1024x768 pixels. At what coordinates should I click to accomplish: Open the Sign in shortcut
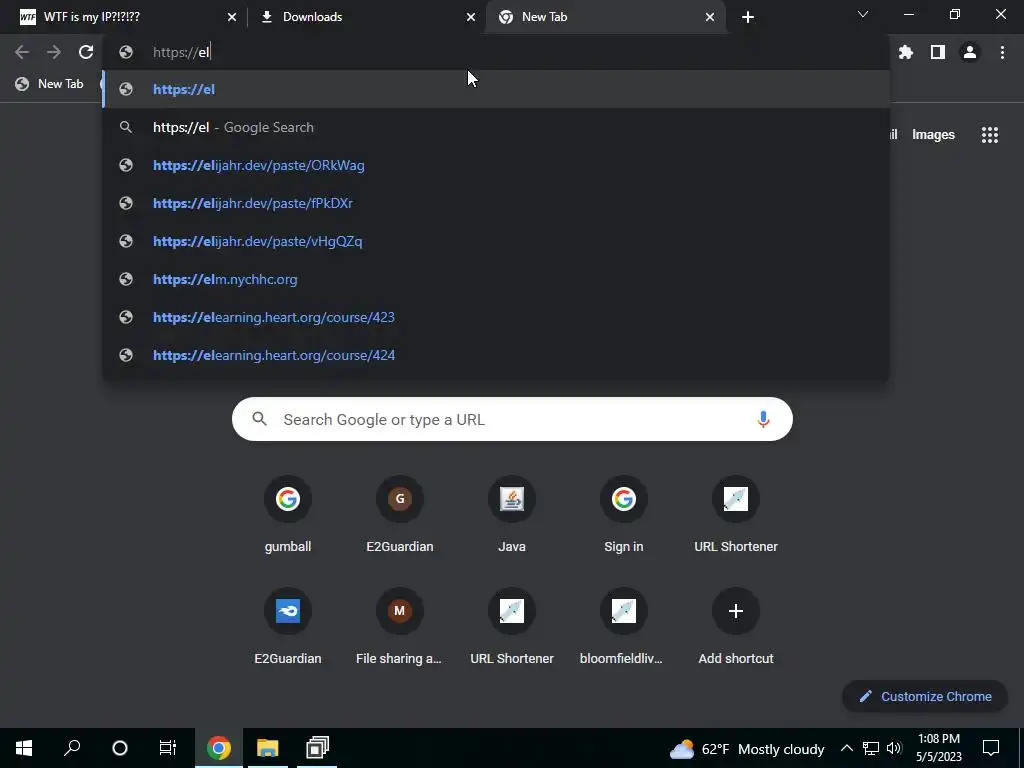click(x=624, y=515)
